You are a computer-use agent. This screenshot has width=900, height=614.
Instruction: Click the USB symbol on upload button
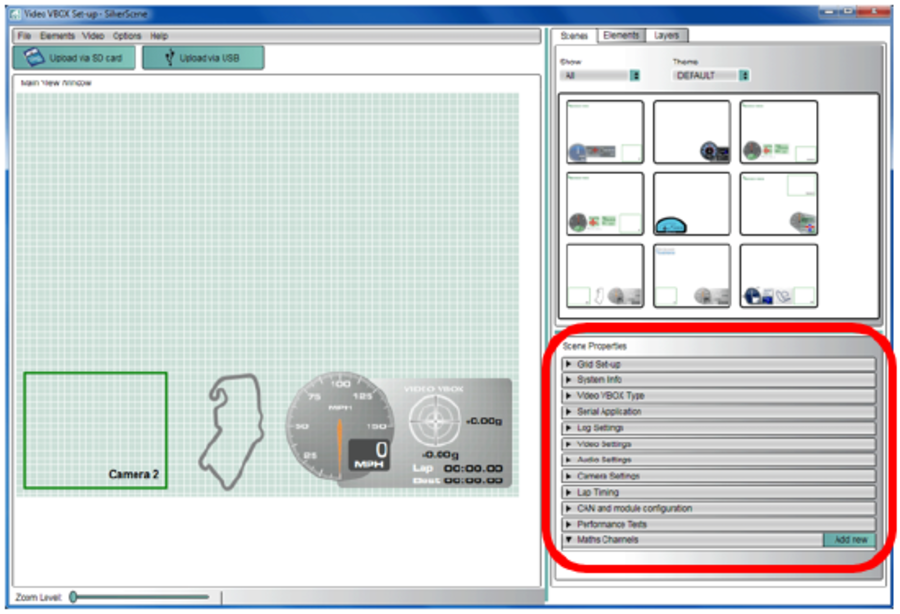pyautogui.click(x=168, y=58)
